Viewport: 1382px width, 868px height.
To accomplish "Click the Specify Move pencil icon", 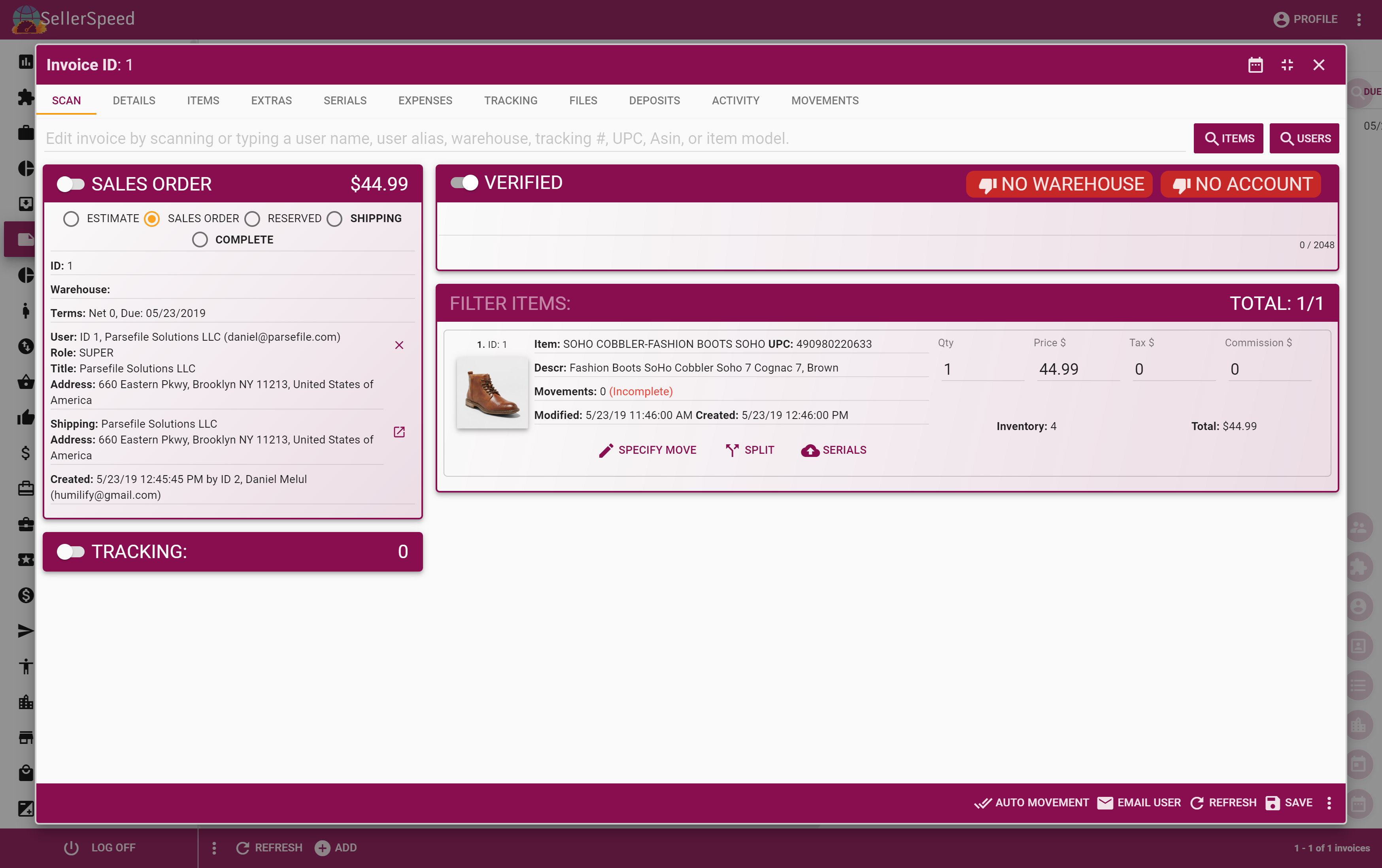I will click(x=606, y=450).
